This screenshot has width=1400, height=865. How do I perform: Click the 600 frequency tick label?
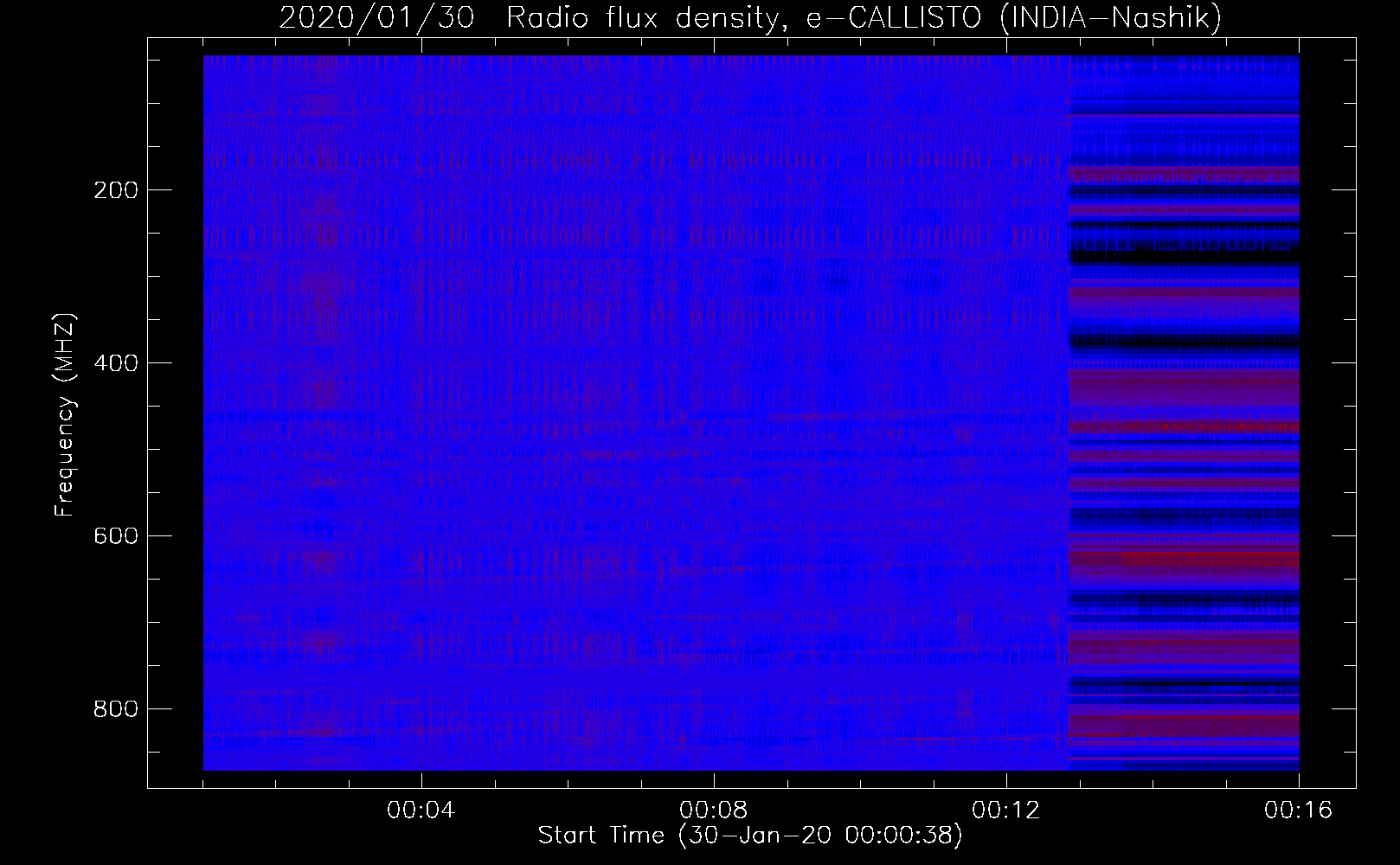pyautogui.click(x=115, y=535)
